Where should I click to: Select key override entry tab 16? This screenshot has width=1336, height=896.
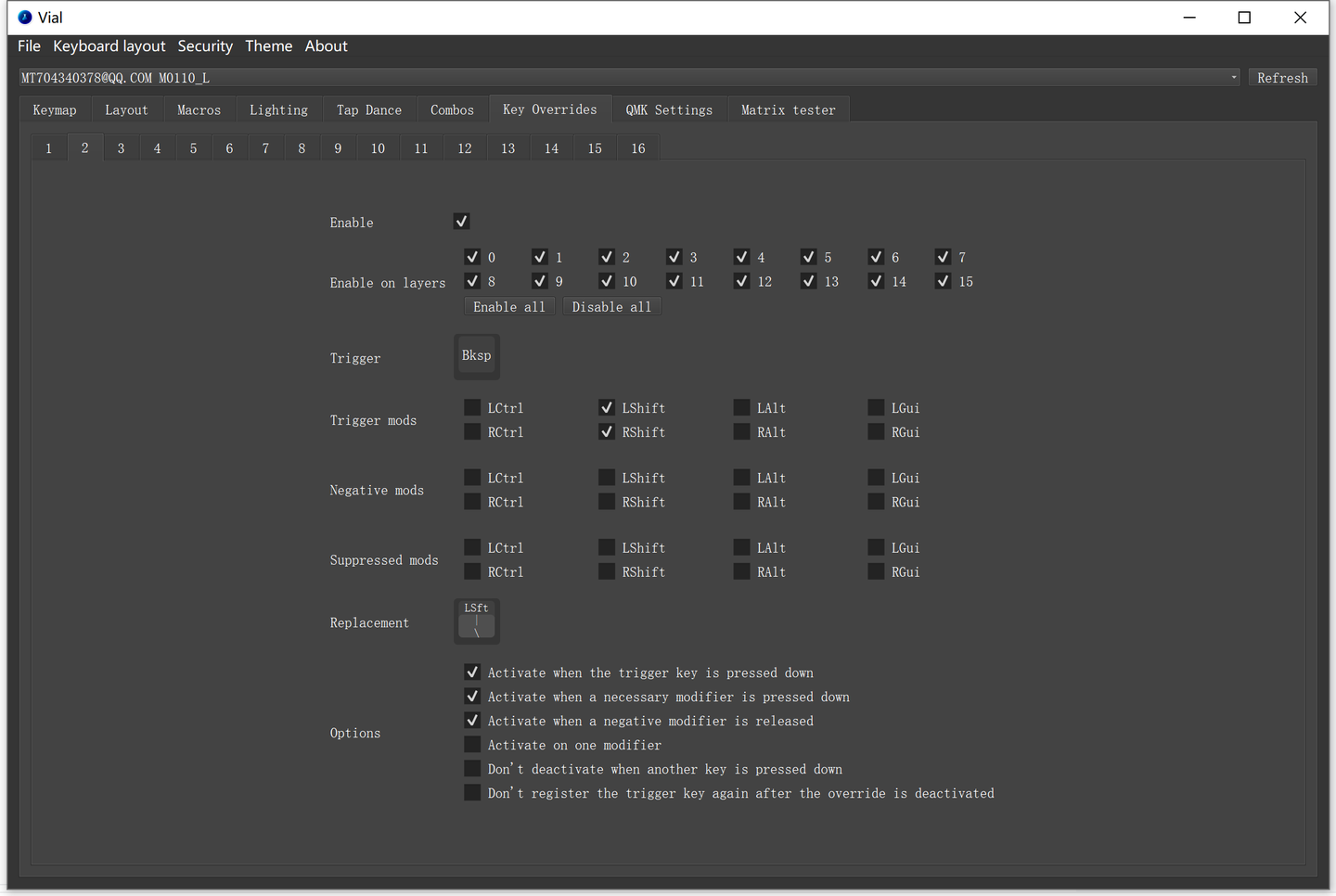pyautogui.click(x=638, y=148)
